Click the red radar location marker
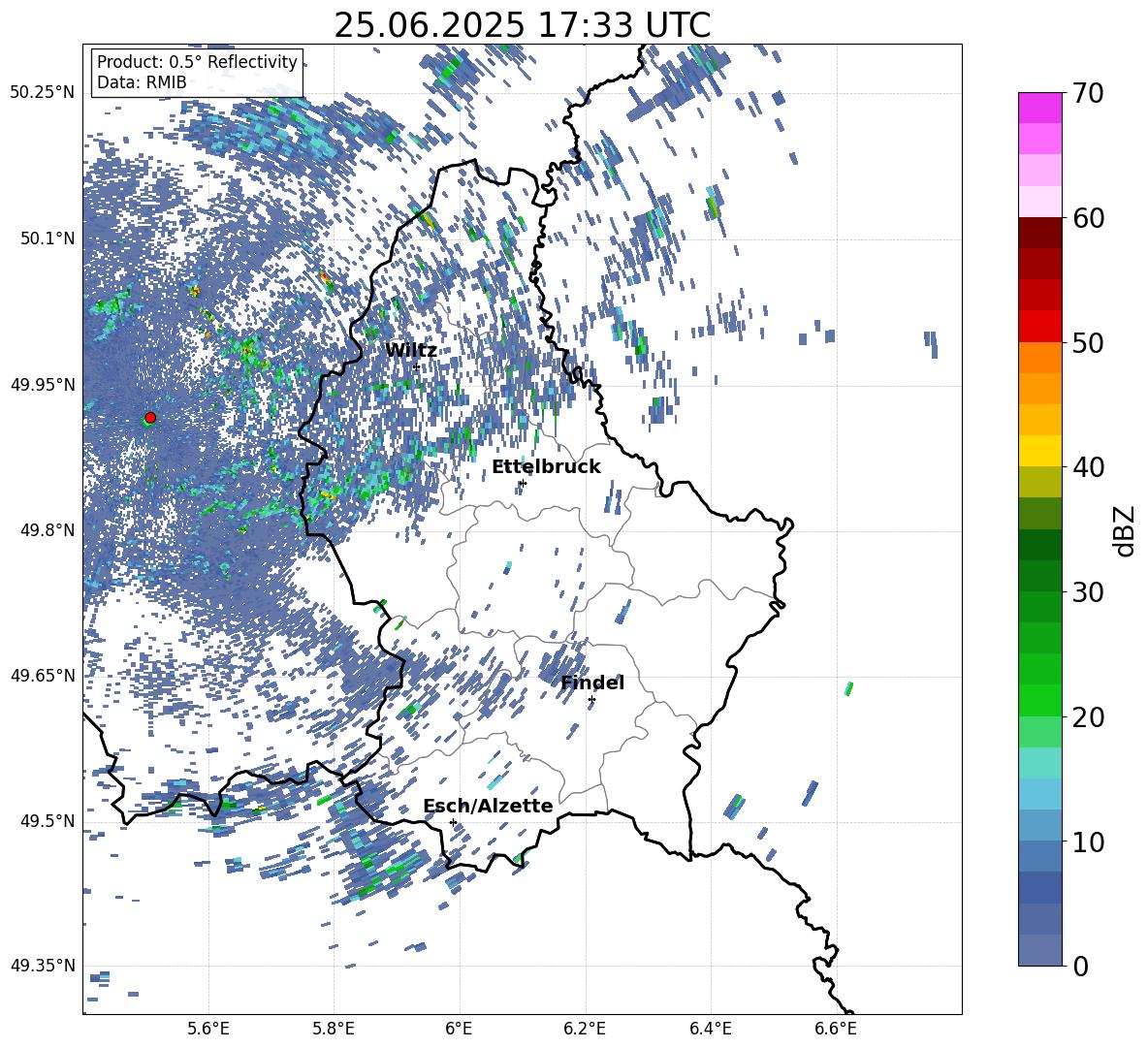 point(150,418)
